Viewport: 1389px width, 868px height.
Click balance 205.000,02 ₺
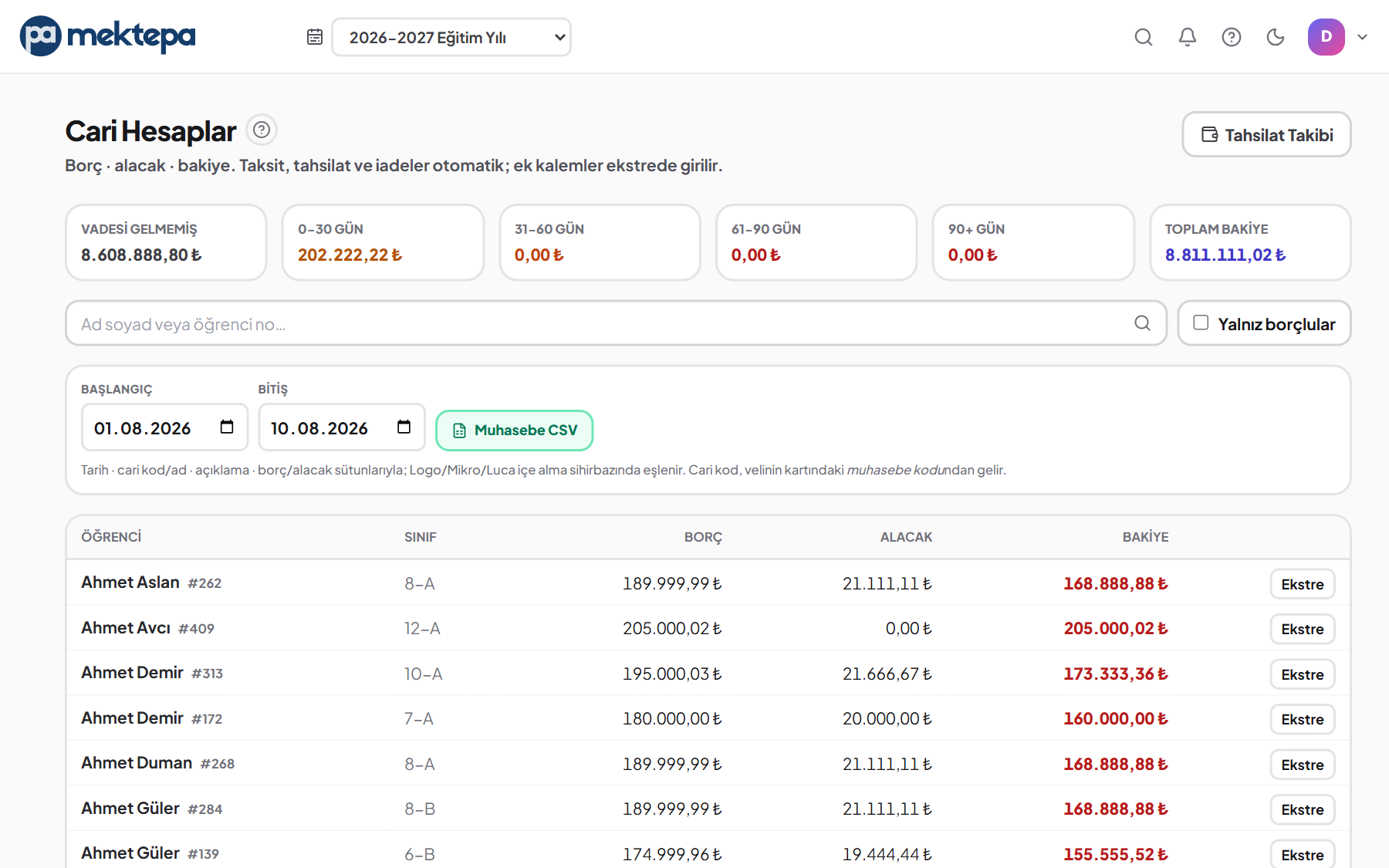pyautogui.click(x=1116, y=629)
